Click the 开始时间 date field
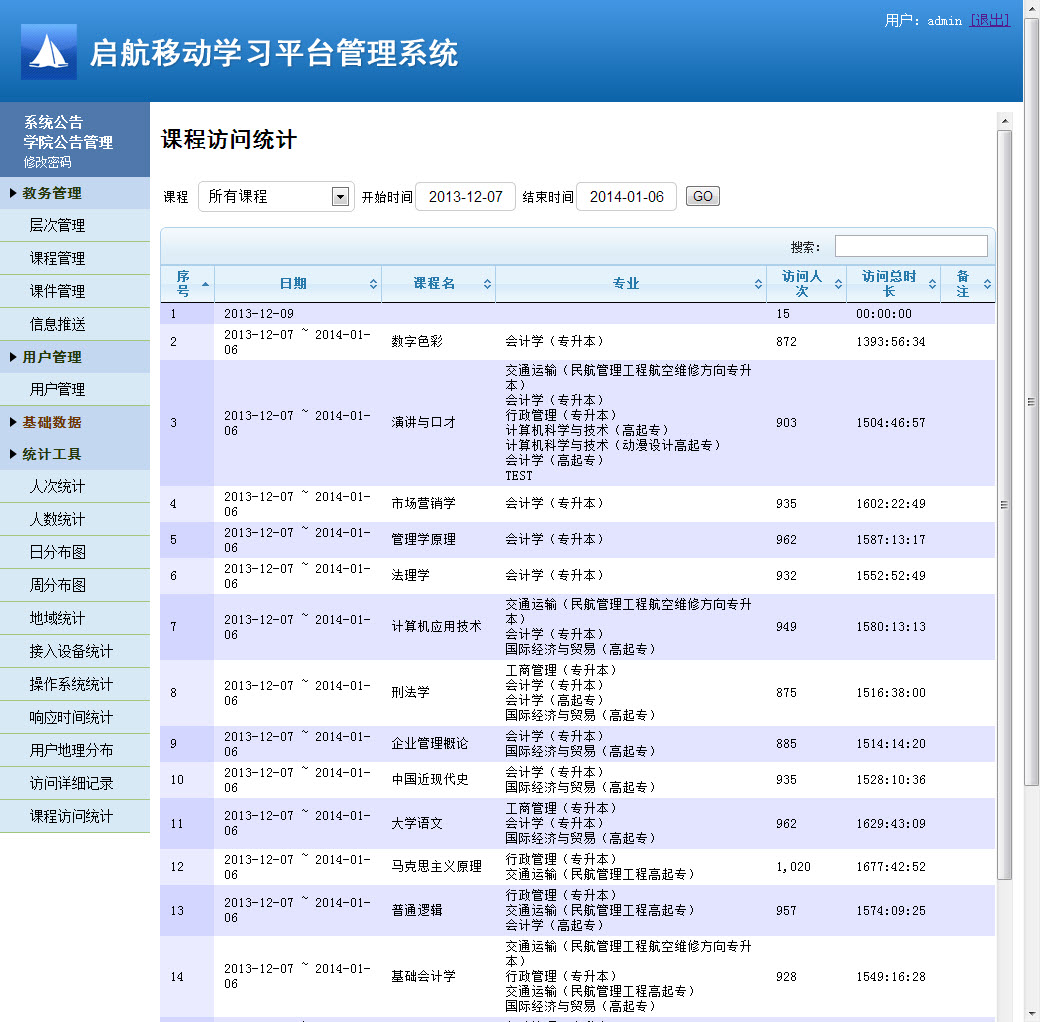The image size is (1040, 1022). pos(465,197)
